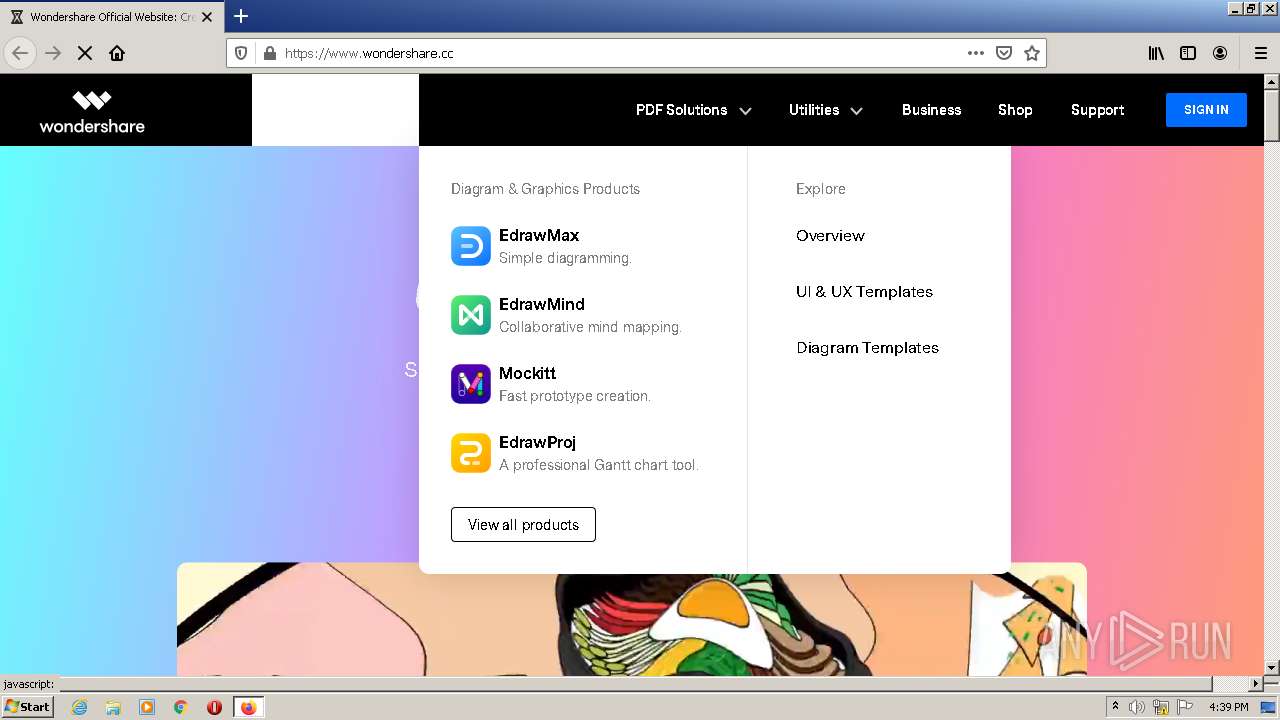Click the SIGN IN button
The width and height of the screenshot is (1280, 720).
1206,110
